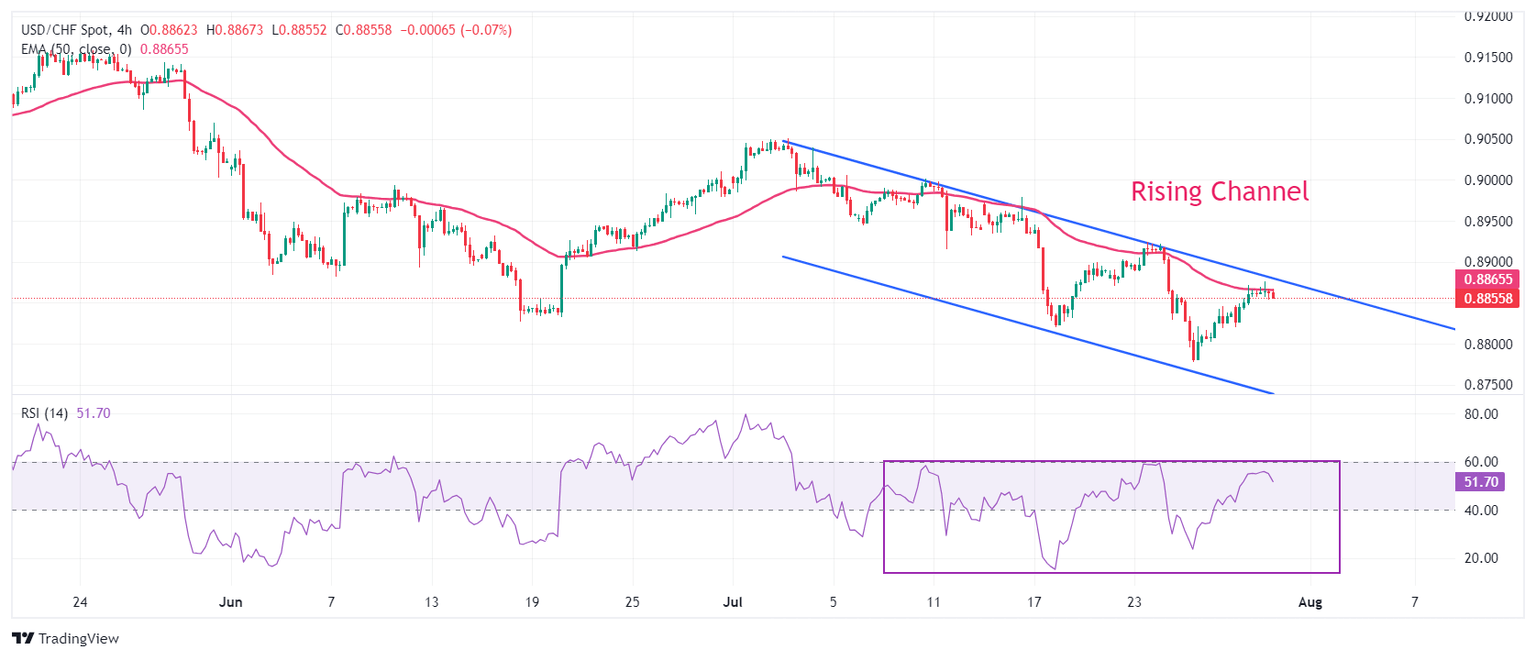The height and width of the screenshot is (658, 1536).
Task: Click the 0.92000 level on price axis
Action: [x=1487, y=16]
